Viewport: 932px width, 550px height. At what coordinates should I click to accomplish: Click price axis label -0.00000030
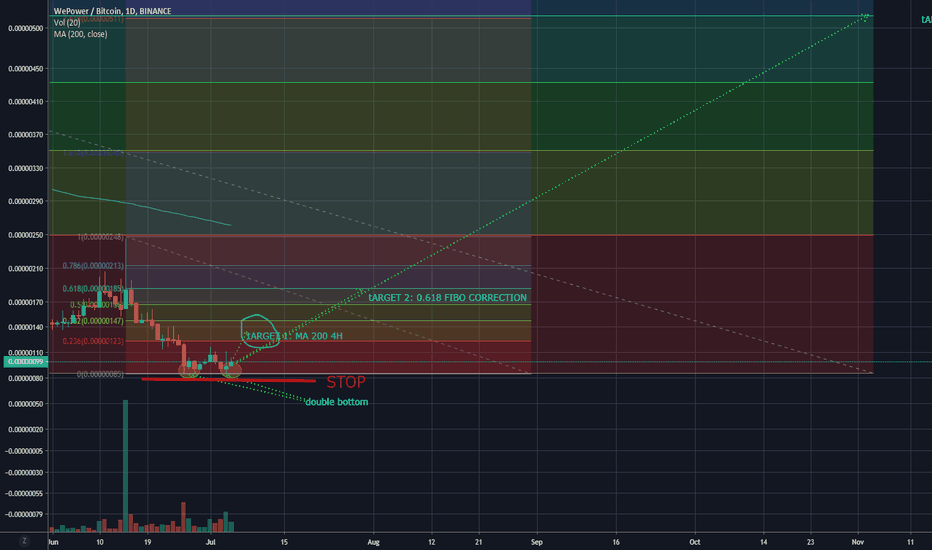click(x=24, y=473)
